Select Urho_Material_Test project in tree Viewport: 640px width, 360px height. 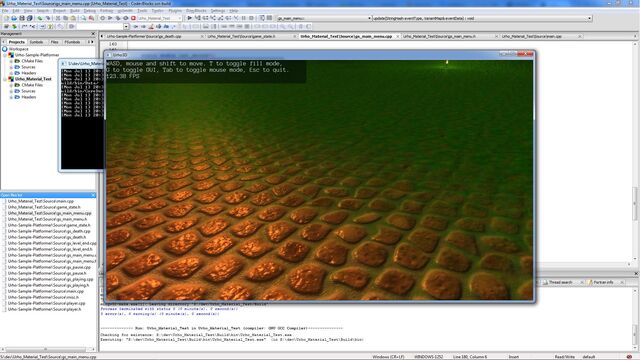(33, 79)
